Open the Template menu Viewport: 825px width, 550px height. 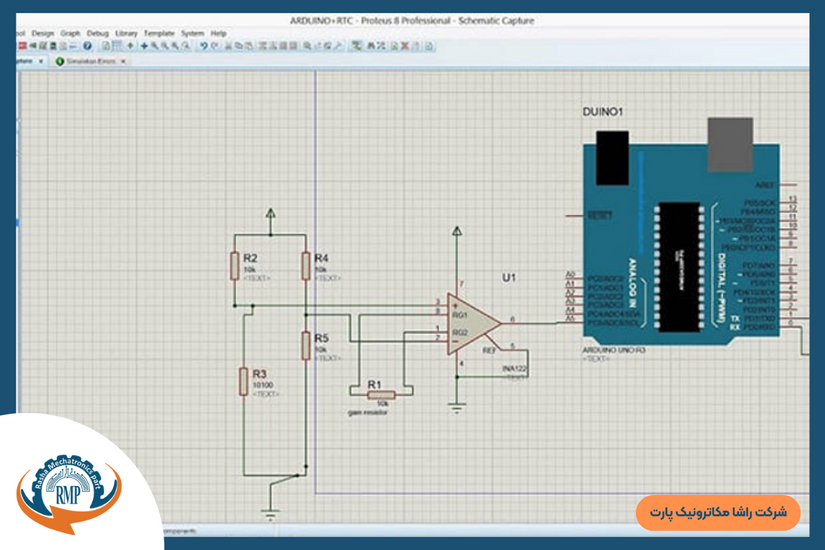[x=158, y=33]
